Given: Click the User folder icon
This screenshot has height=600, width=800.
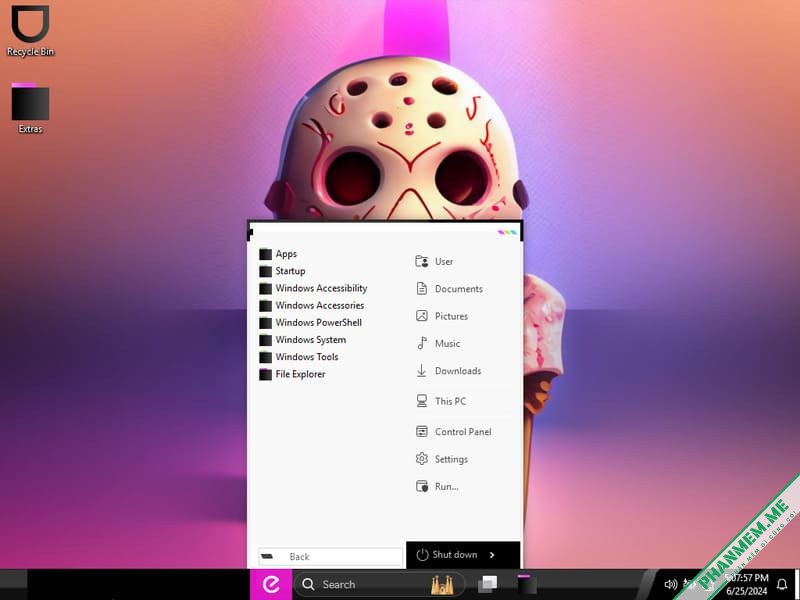Looking at the screenshot, I should 421,261.
